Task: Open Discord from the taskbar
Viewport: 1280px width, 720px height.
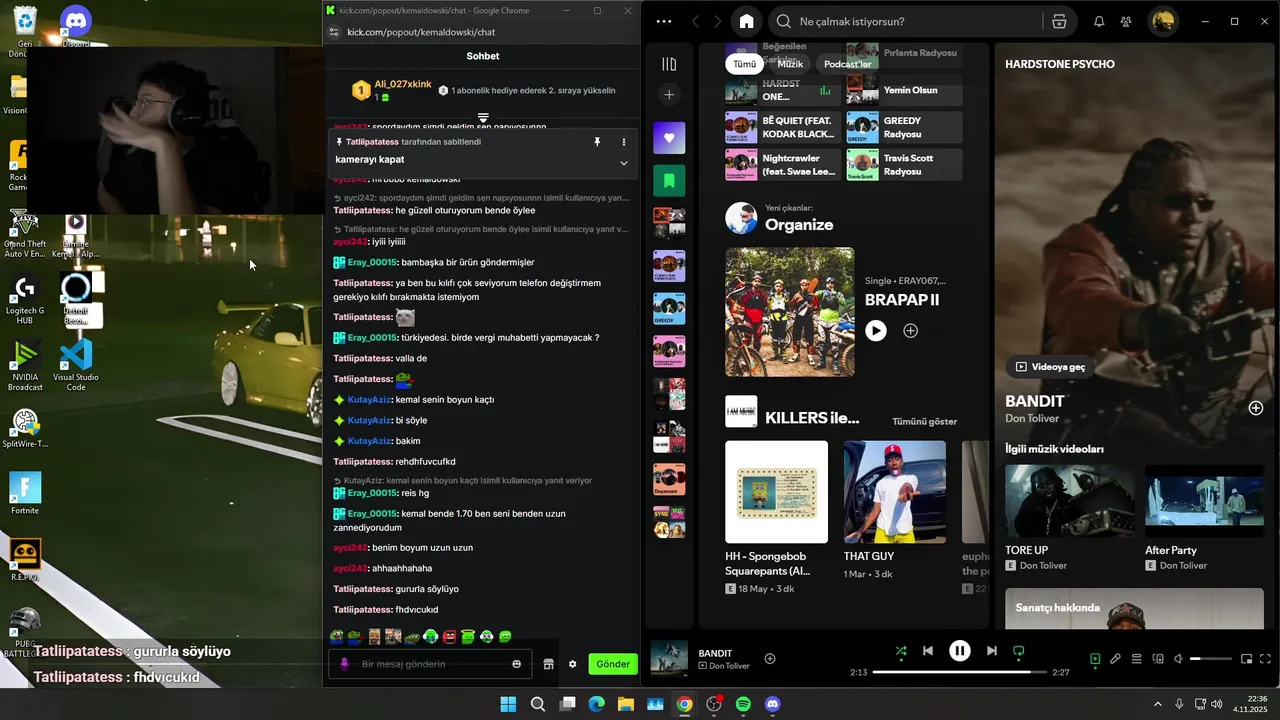Action: (x=772, y=704)
